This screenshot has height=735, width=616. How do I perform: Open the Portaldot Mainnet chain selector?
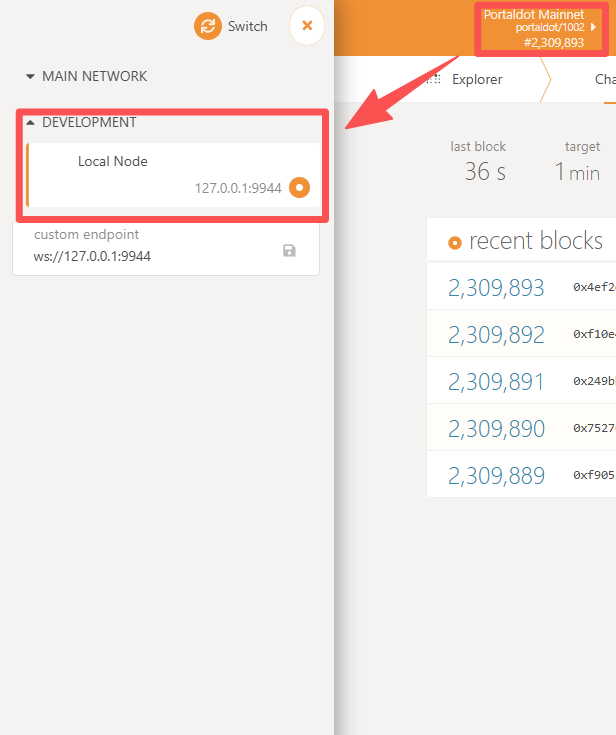pyautogui.click(x=541, y=28)
